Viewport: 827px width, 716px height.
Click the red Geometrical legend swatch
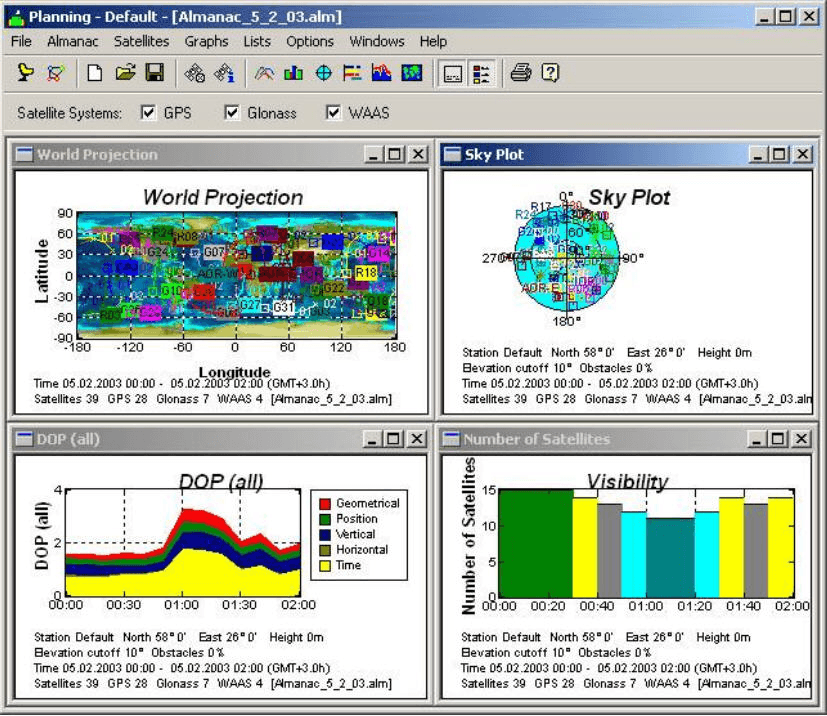click(x=323, y=503)
